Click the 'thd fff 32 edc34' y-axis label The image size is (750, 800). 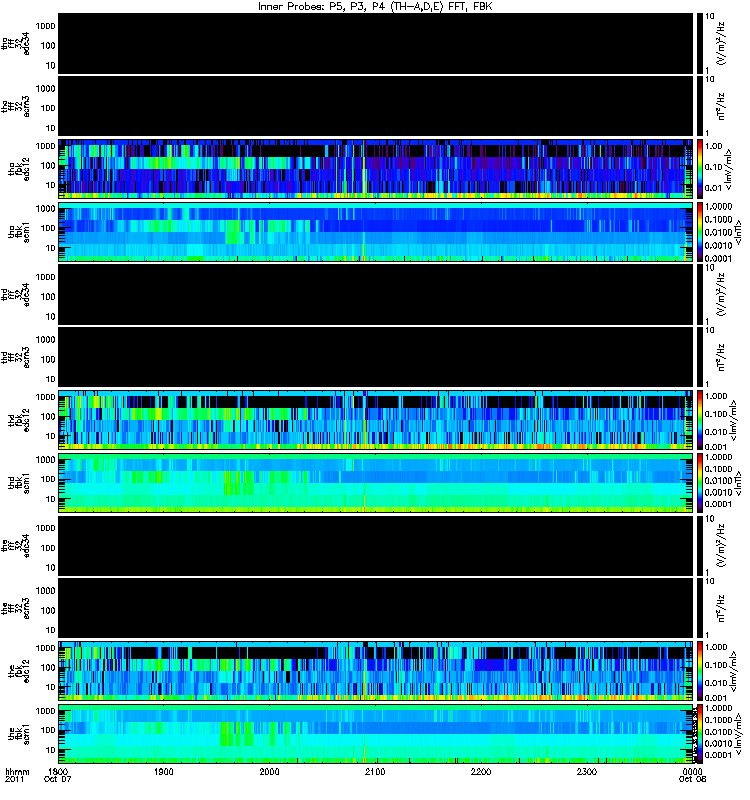coord(16,294)
